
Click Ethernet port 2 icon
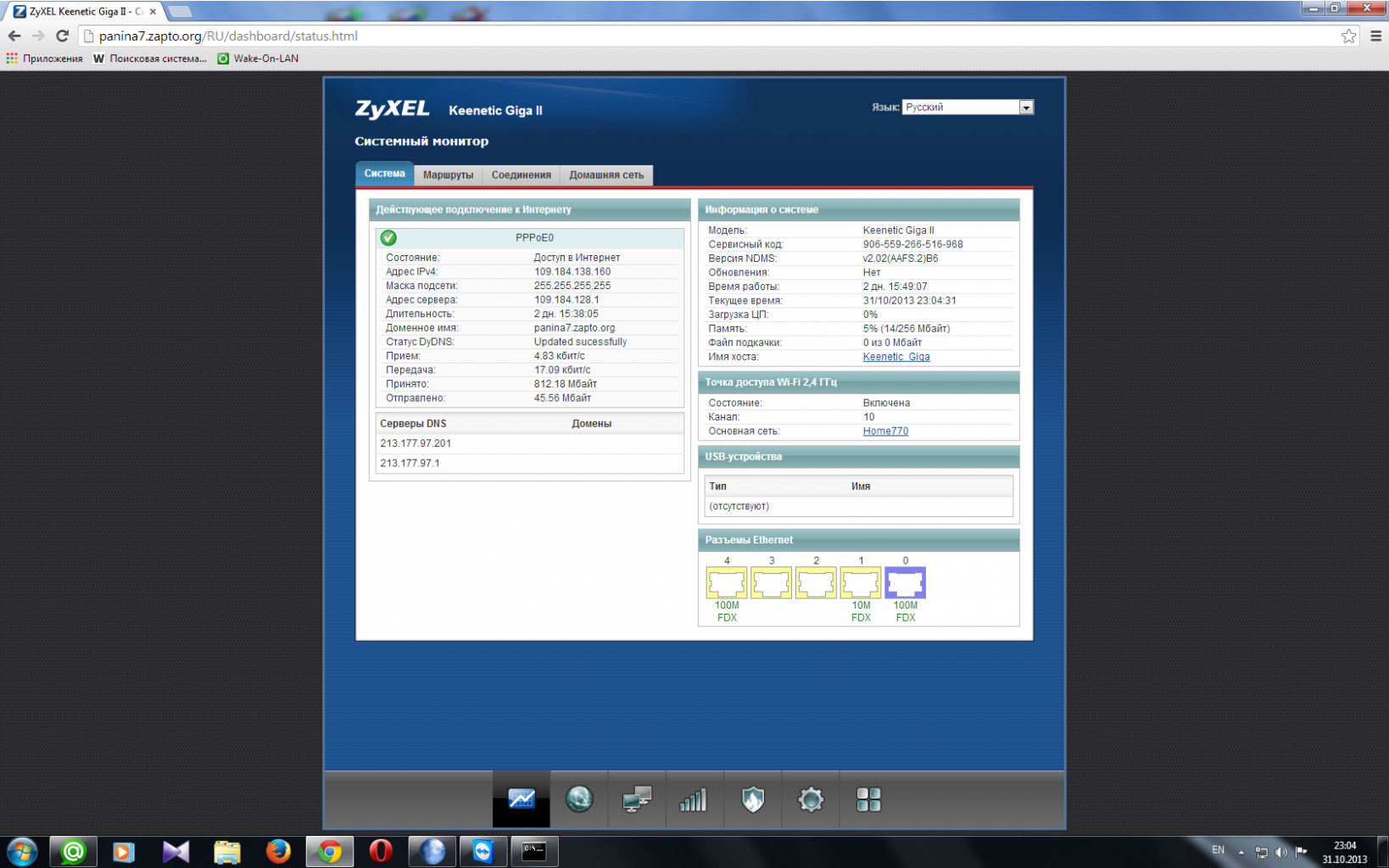coord(816,583)
